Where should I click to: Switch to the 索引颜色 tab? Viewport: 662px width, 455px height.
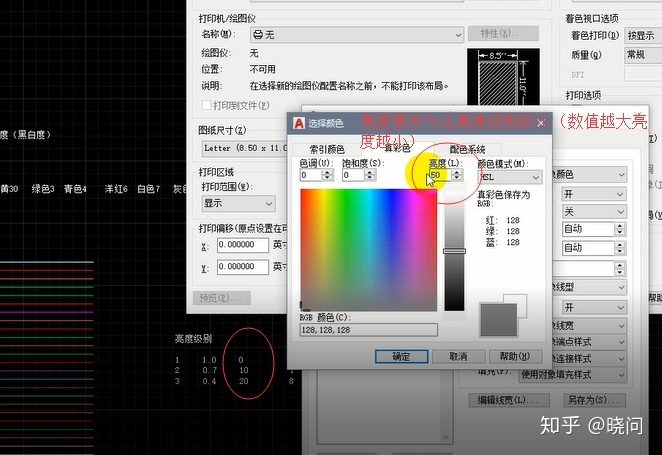(x=327, y=149)
